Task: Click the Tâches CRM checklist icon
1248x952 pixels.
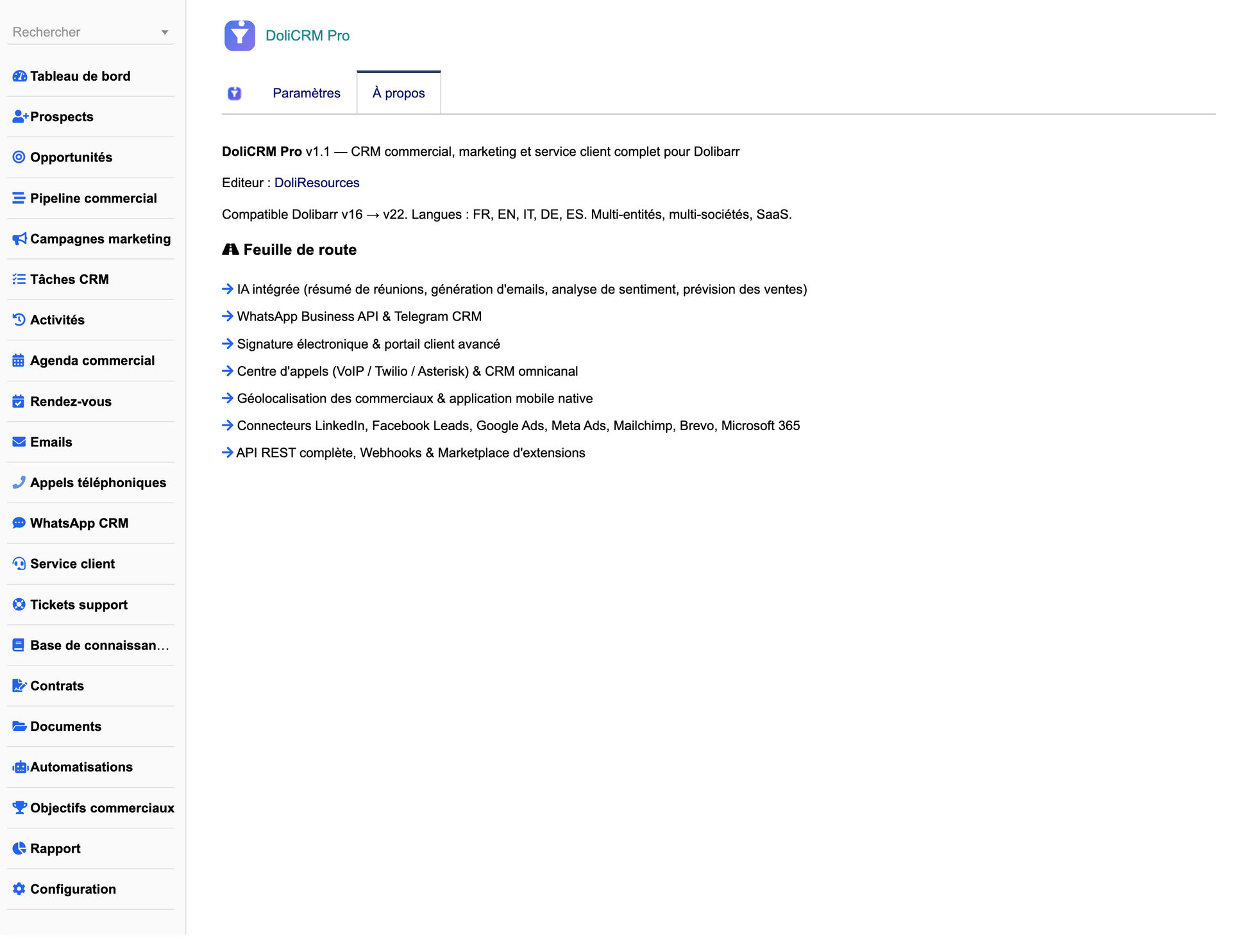Action: click(19, 279)
